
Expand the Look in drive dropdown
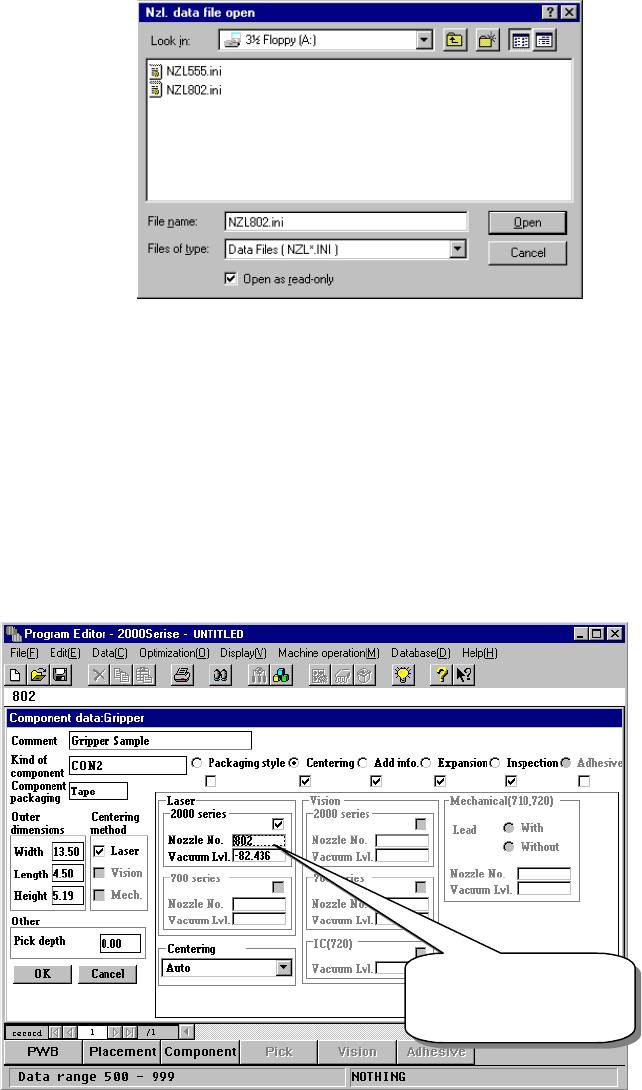point(425,40)
